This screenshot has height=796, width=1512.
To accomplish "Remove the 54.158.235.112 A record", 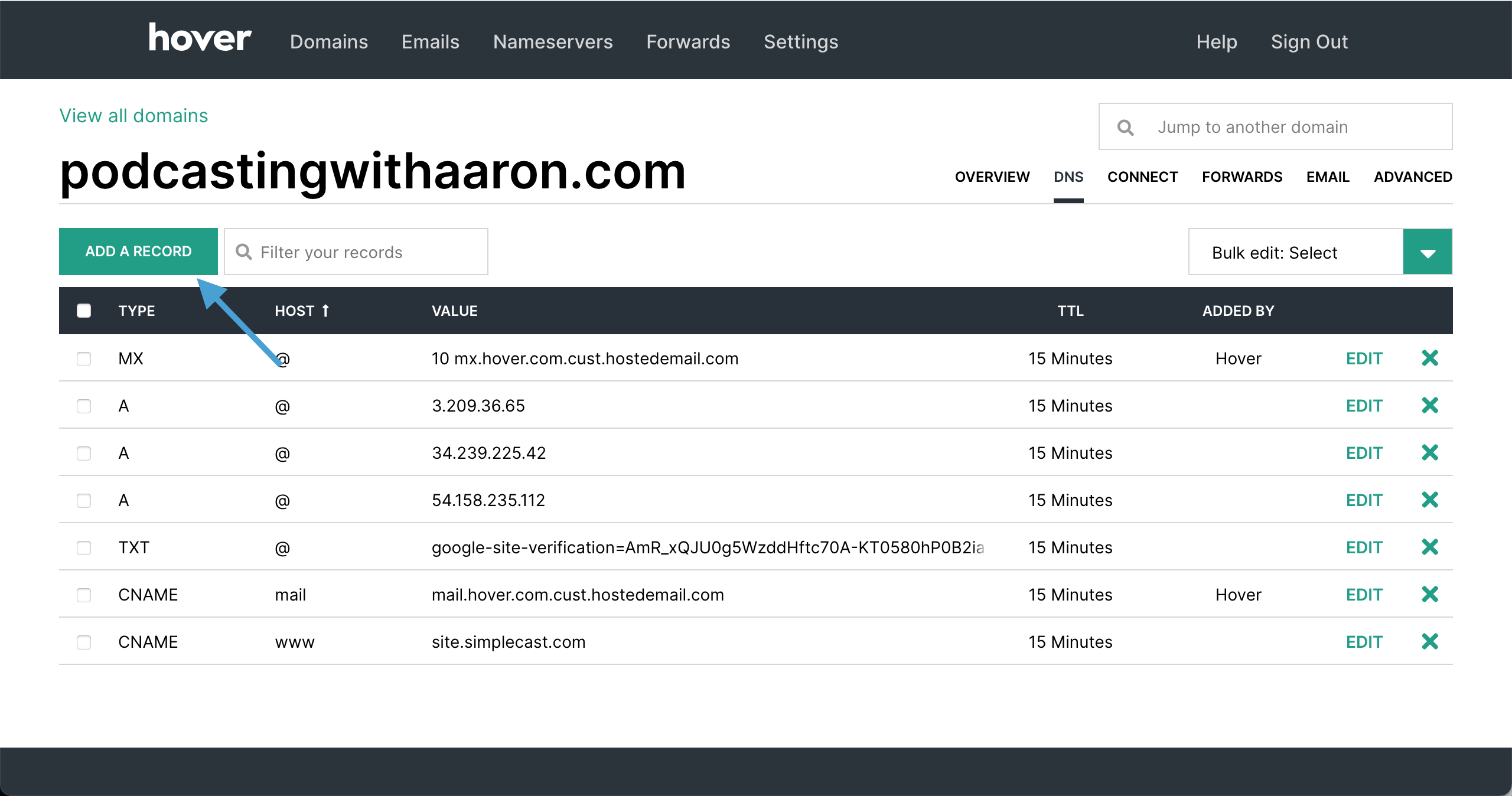I will [1429, 500].
